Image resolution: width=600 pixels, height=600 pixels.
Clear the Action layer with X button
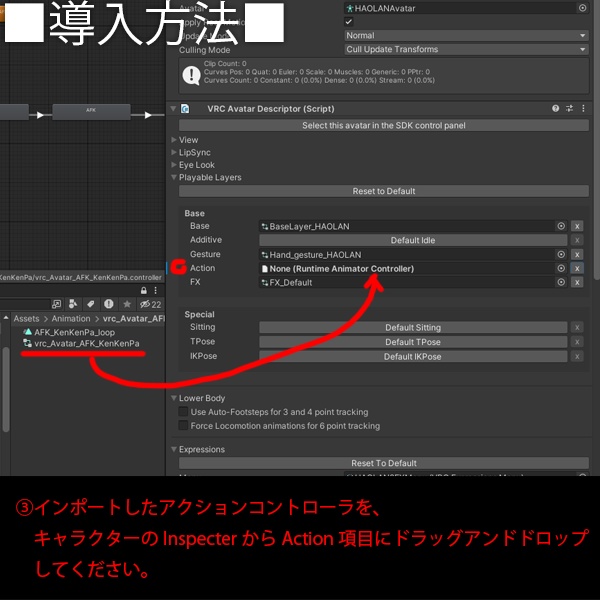pyautogui.click(x=577, y=268)
